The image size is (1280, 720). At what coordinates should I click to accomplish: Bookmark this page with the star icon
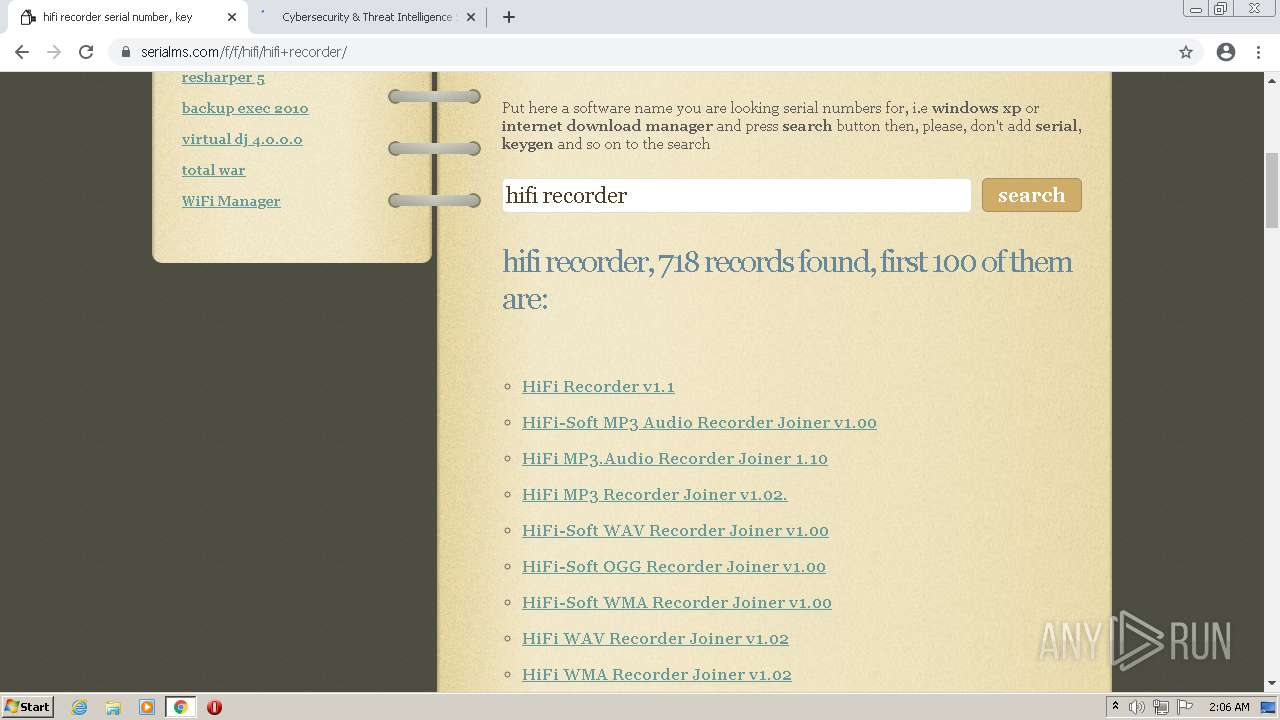[x=1186, y=52]
